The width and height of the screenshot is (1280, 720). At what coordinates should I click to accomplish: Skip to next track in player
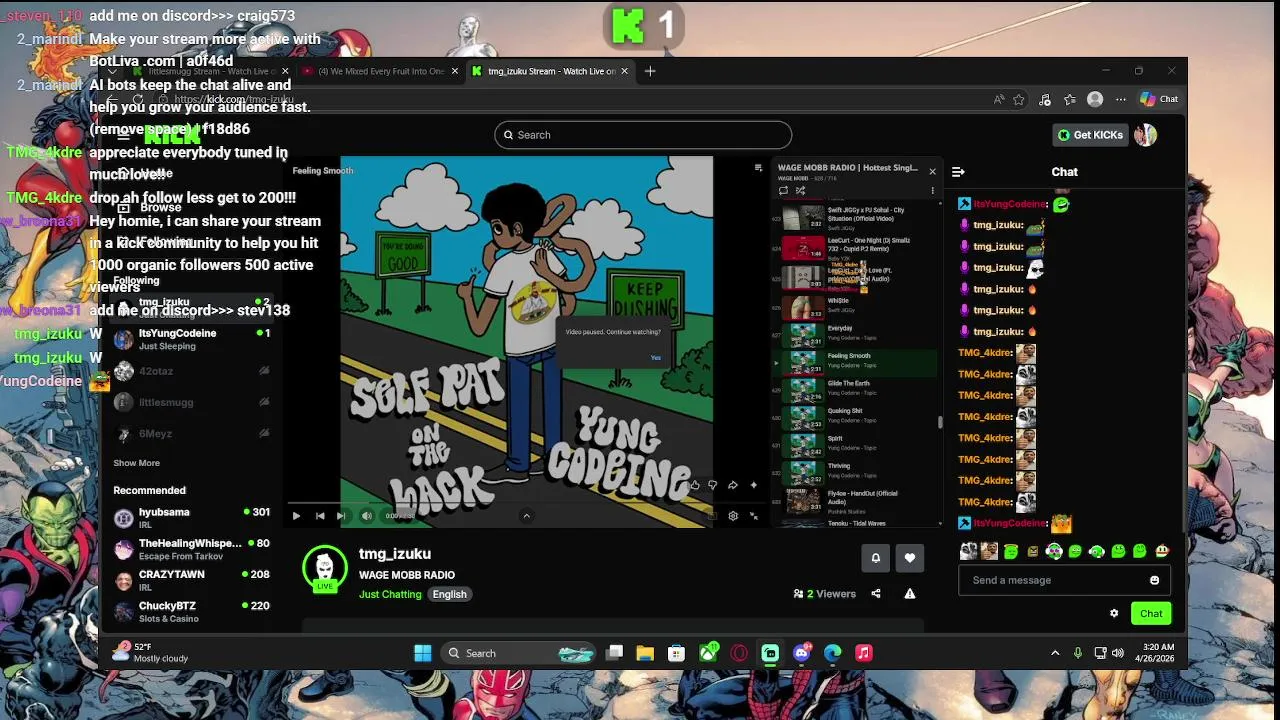point(341,516)
